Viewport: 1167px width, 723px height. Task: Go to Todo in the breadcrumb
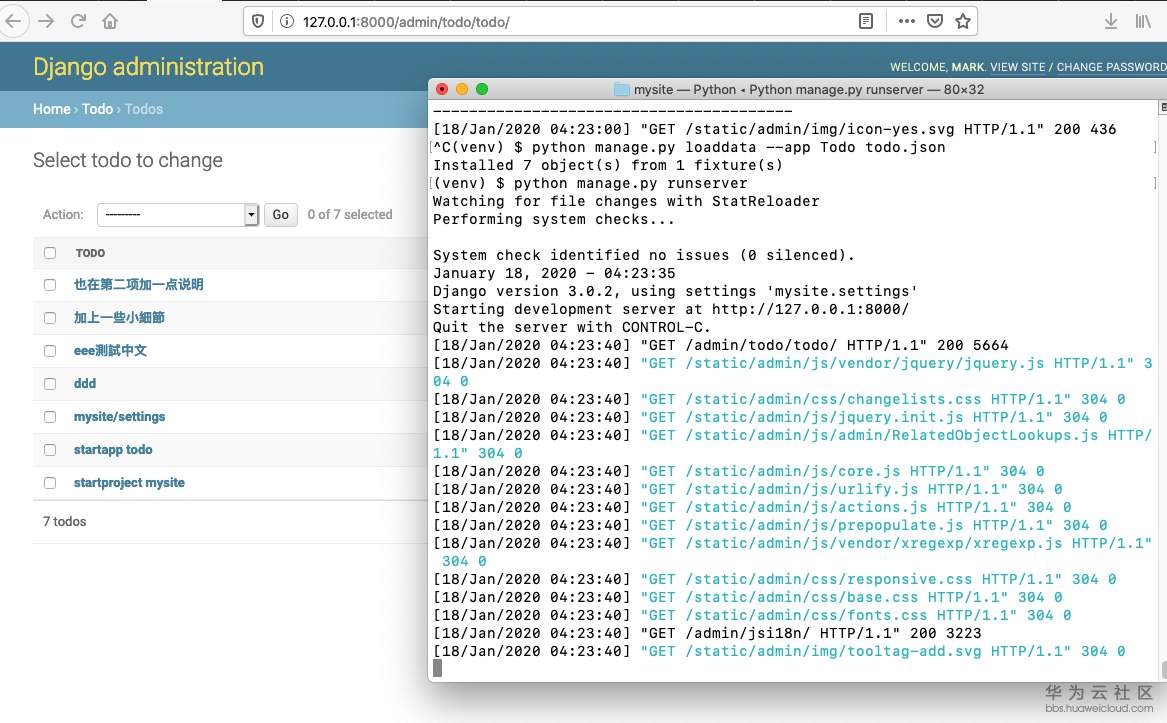tap(97, 109)
